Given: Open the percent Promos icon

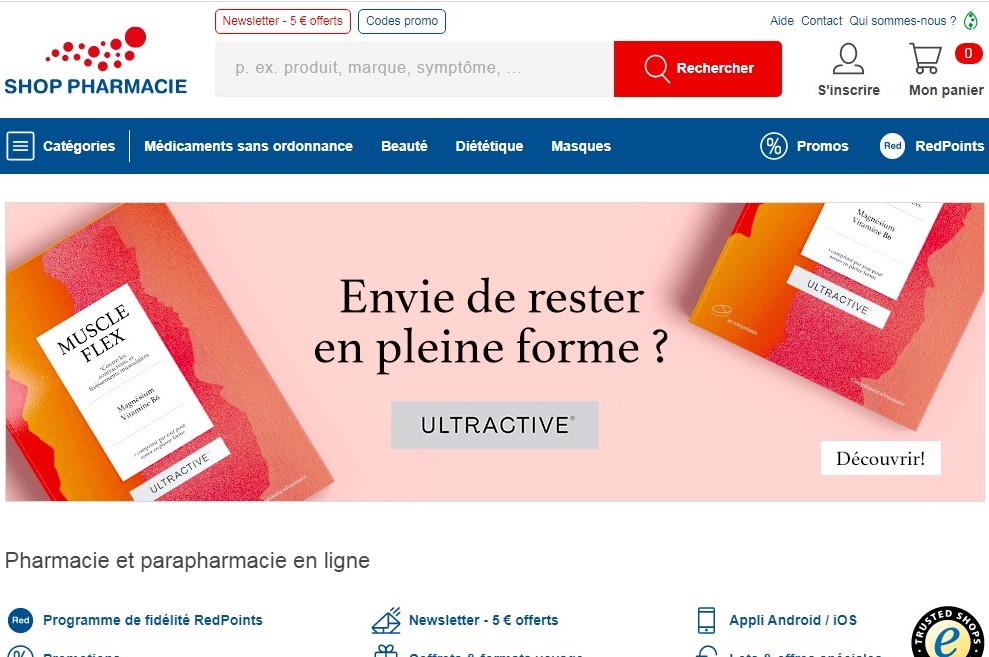Looking at the screenshot, I should [774, 146].
